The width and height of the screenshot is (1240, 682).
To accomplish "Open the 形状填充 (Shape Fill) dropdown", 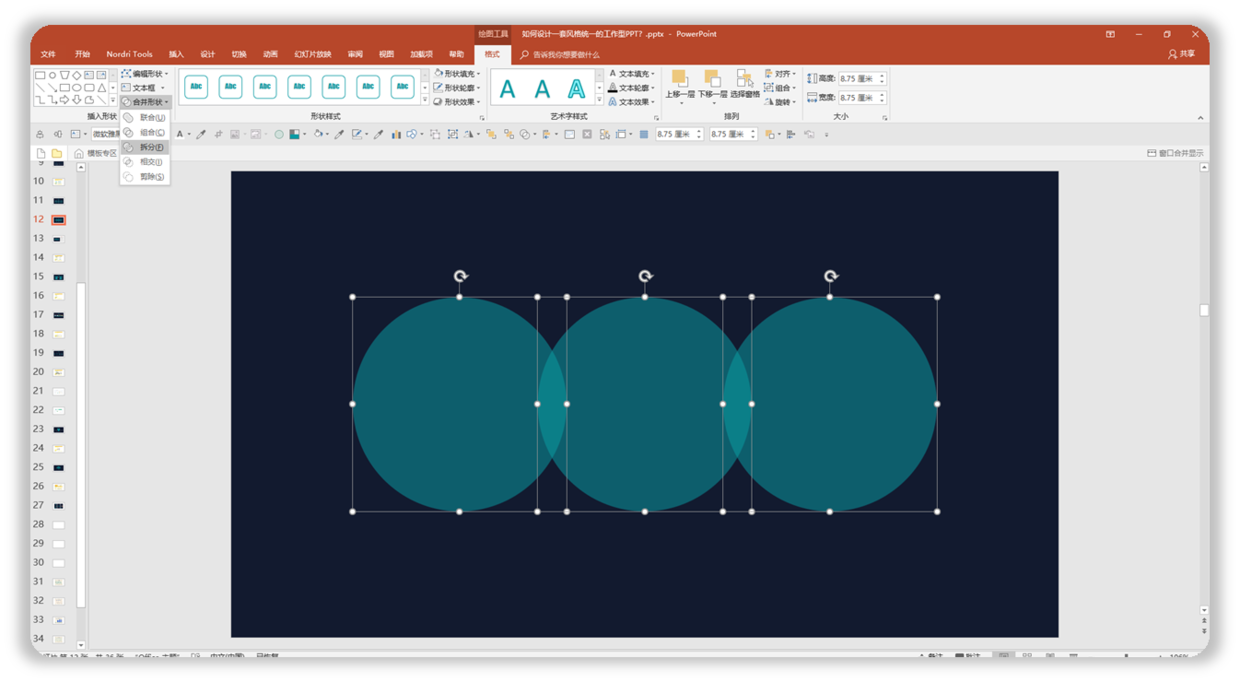I will (457, 74).
